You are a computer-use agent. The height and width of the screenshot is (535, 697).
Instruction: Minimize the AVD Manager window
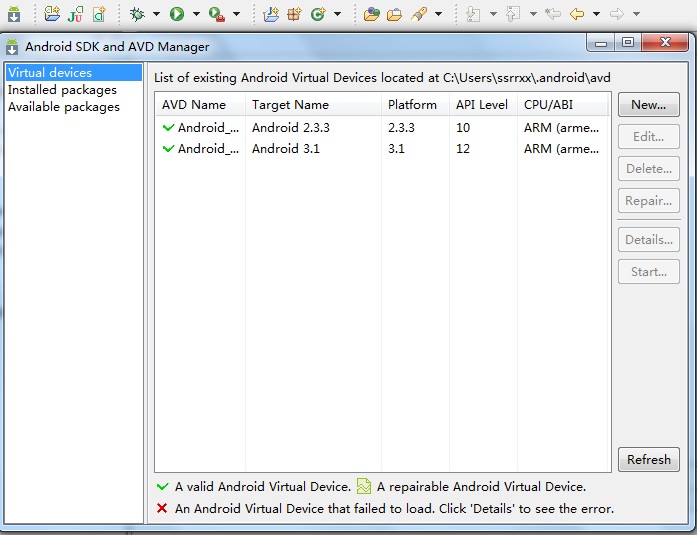click(x=601, y=43)
